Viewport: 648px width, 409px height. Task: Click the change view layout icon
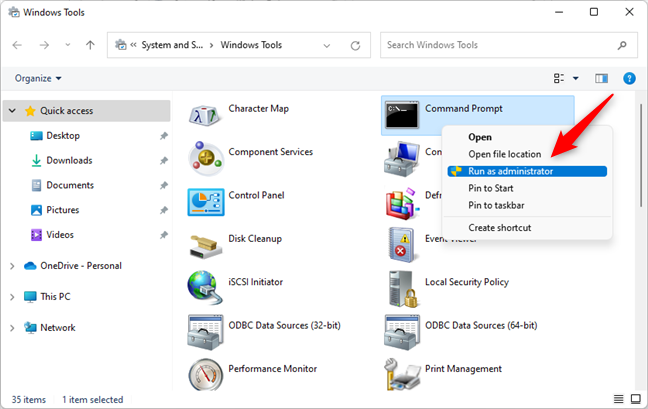pyautogui.click(x=559, y=78)
